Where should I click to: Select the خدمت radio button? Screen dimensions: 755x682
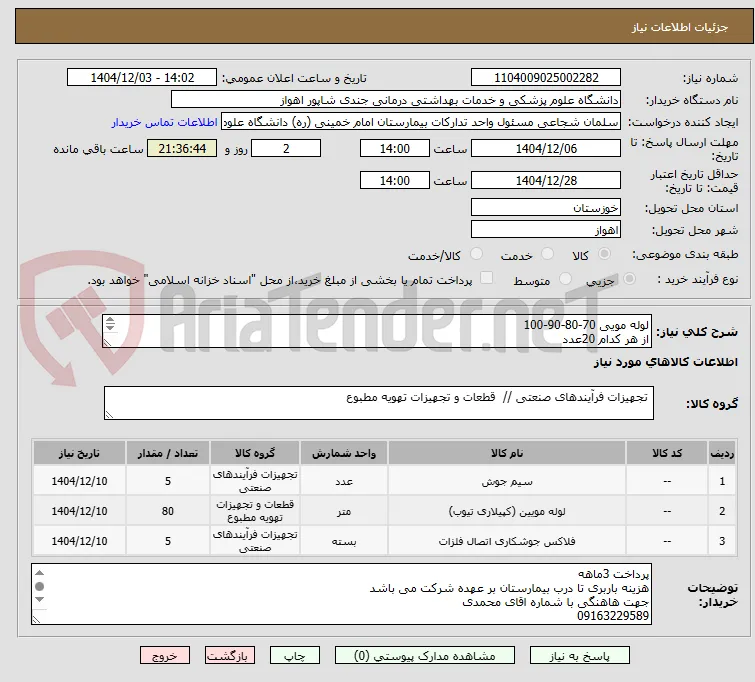click(x=547, y=254)
